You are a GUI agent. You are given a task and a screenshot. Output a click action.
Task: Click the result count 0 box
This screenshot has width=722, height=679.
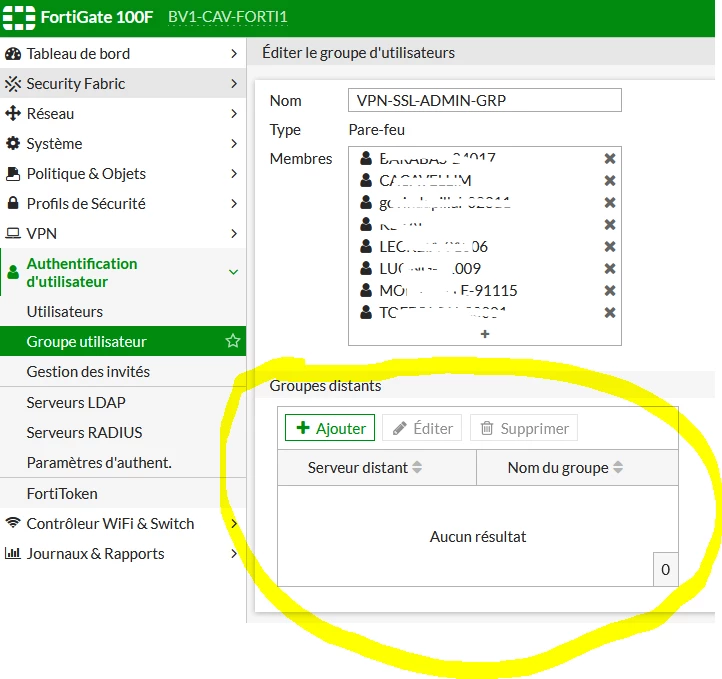(665, 569)
